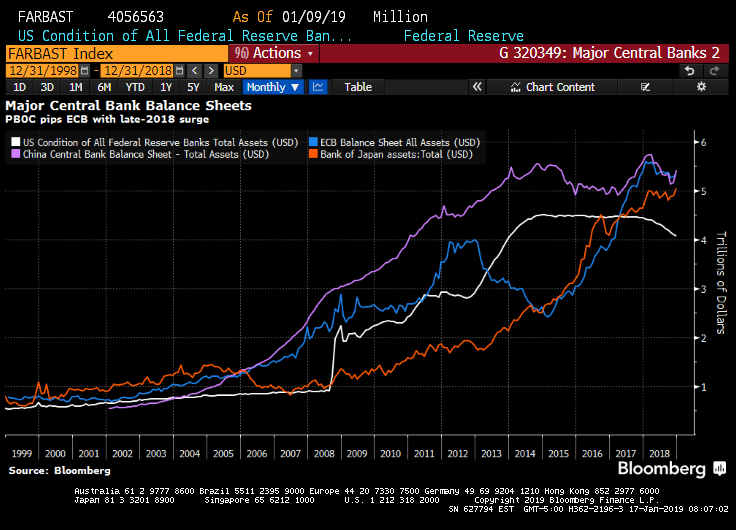The image size is (736, 530).
Task: Click the undo arrow icon
Action: (x=690, y=71)
